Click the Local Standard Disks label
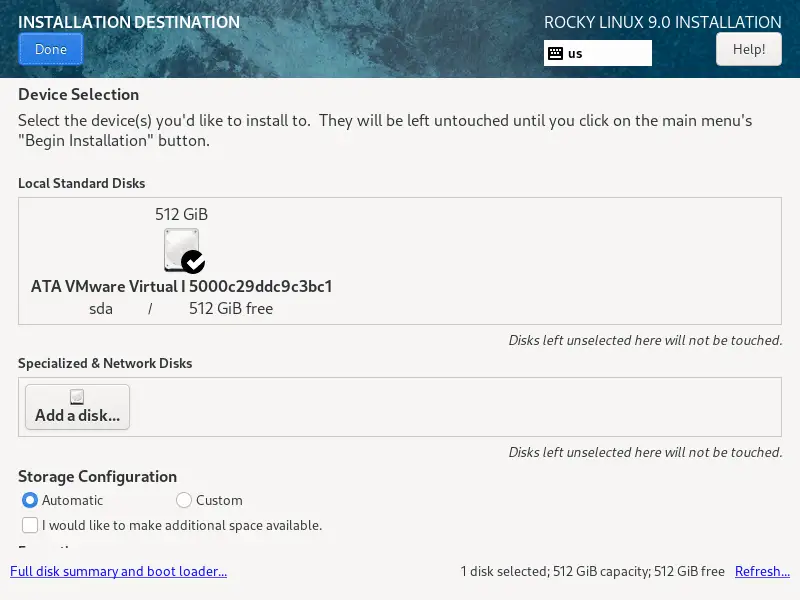The width and height of the screenshot is (800, 600). (82, 183)
